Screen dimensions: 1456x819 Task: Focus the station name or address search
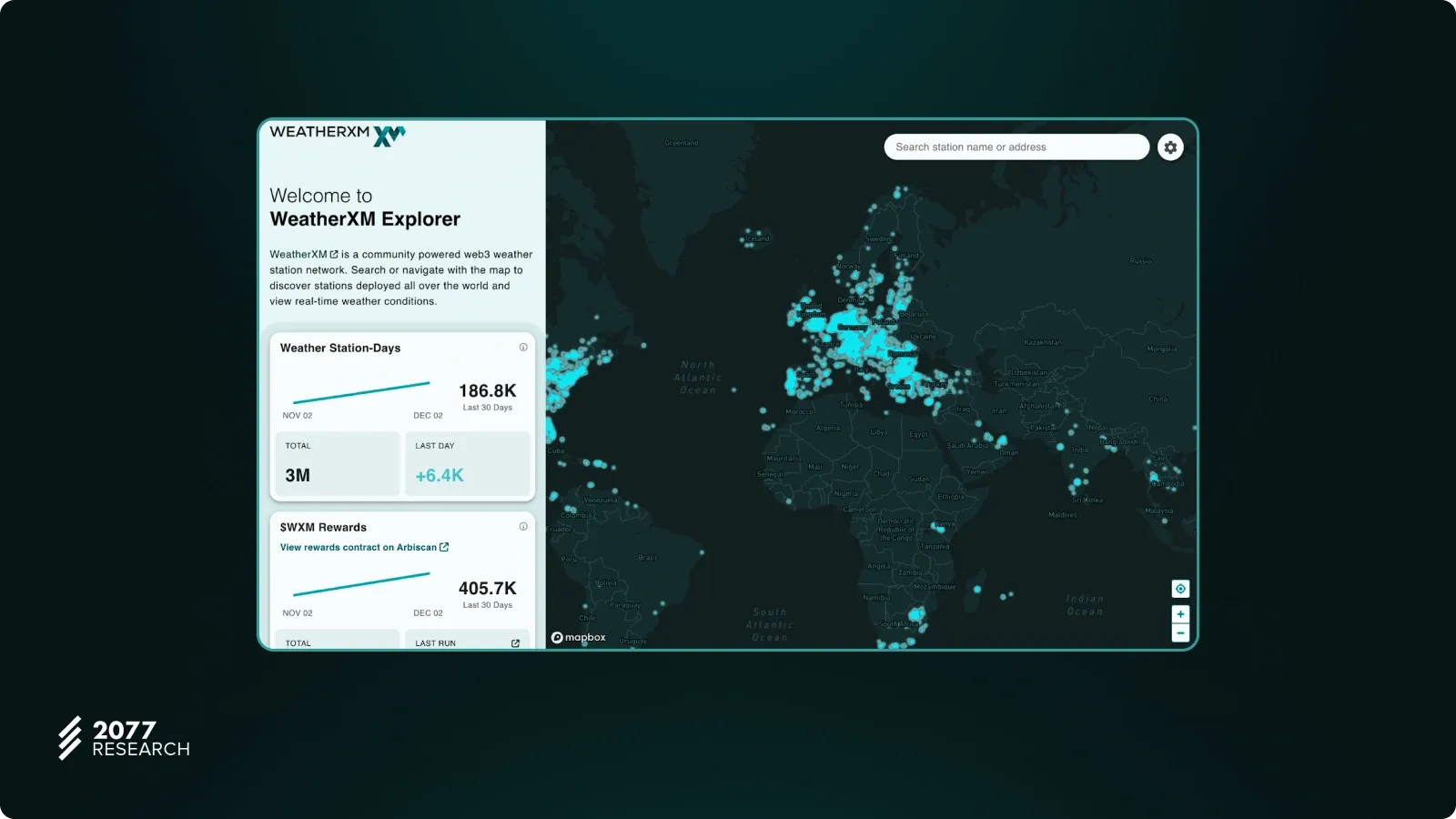(1016, 147)
